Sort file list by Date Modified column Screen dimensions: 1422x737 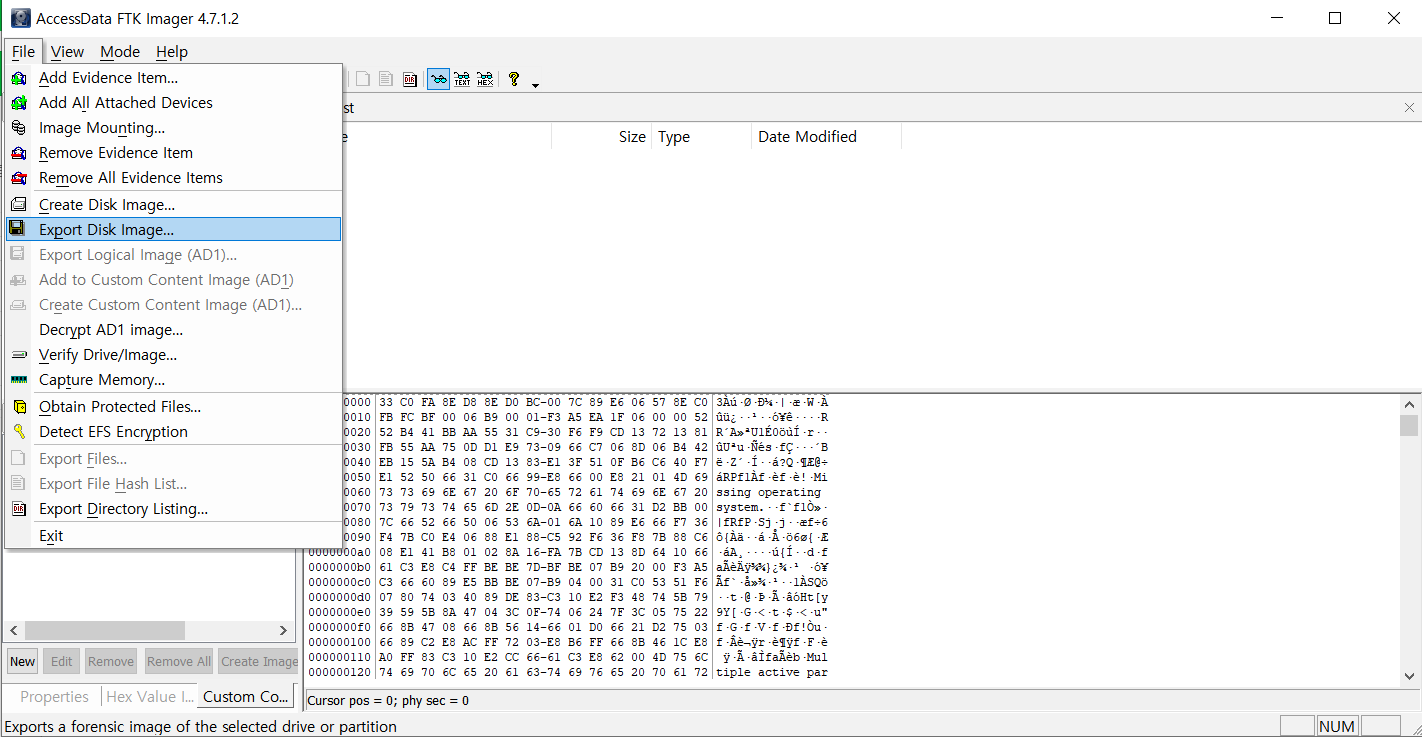point(826,137)
